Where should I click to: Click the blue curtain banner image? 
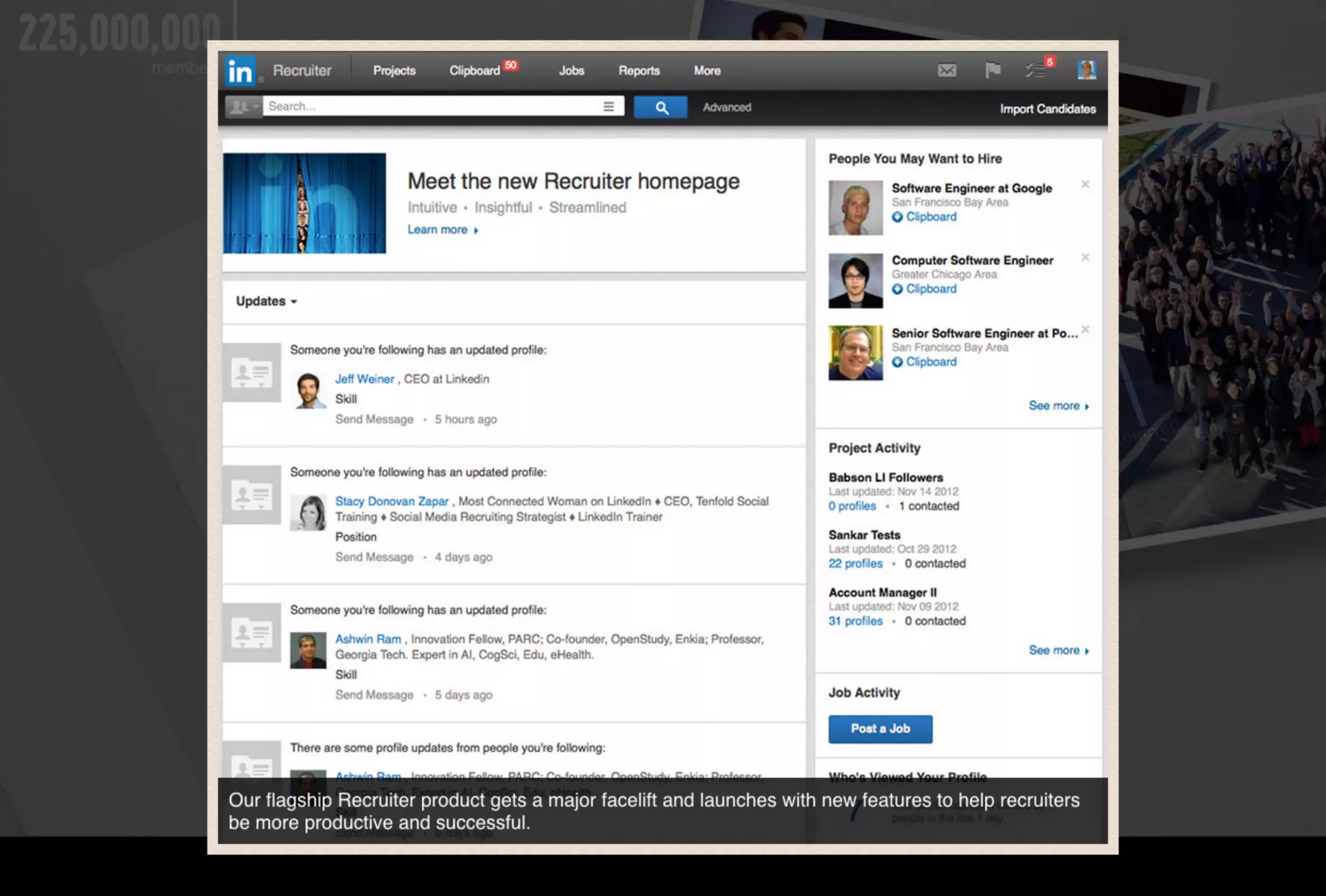coord(304,203)
